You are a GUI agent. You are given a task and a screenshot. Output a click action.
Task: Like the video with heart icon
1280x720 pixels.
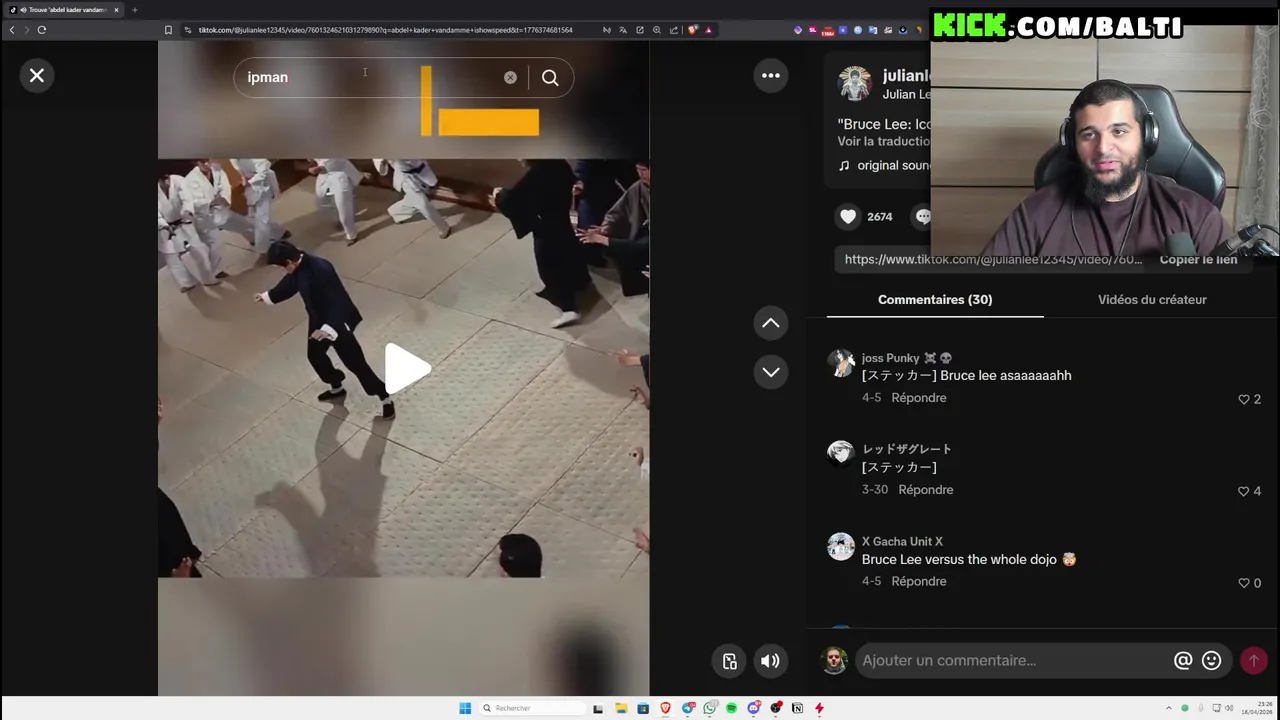click(x=848, y=216)
